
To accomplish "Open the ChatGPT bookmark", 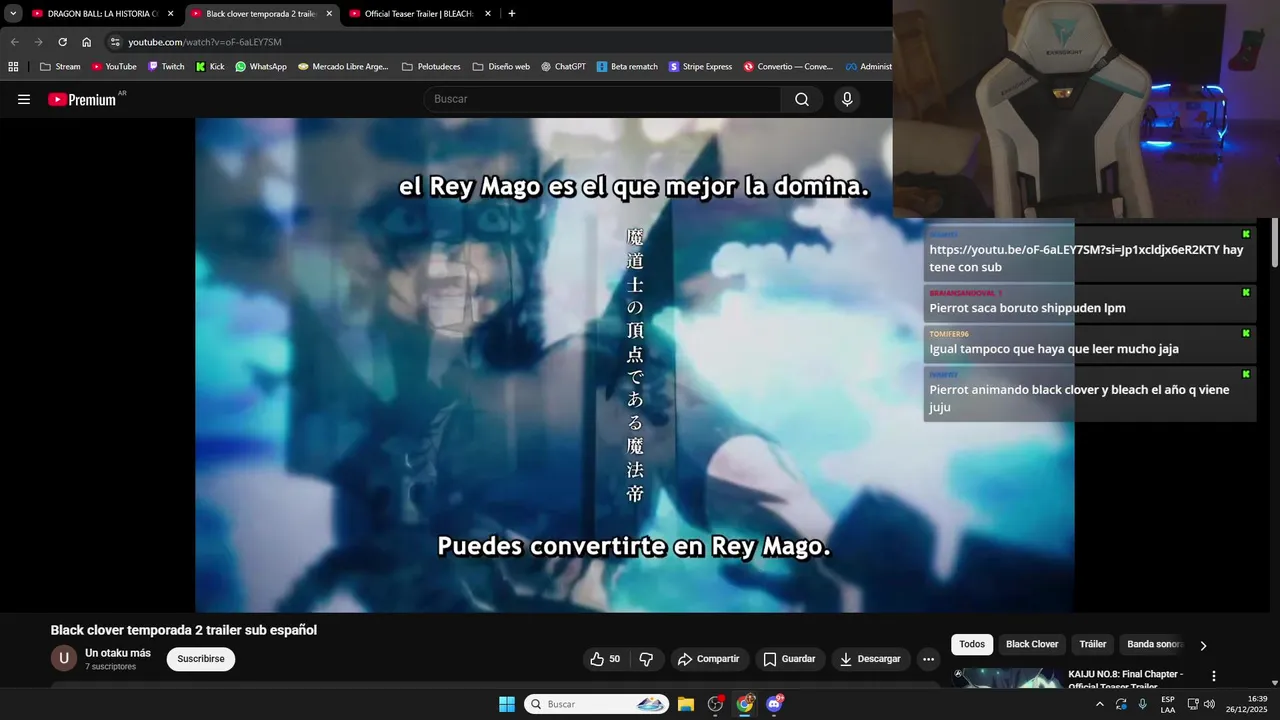I will click(x=563, y=66).
